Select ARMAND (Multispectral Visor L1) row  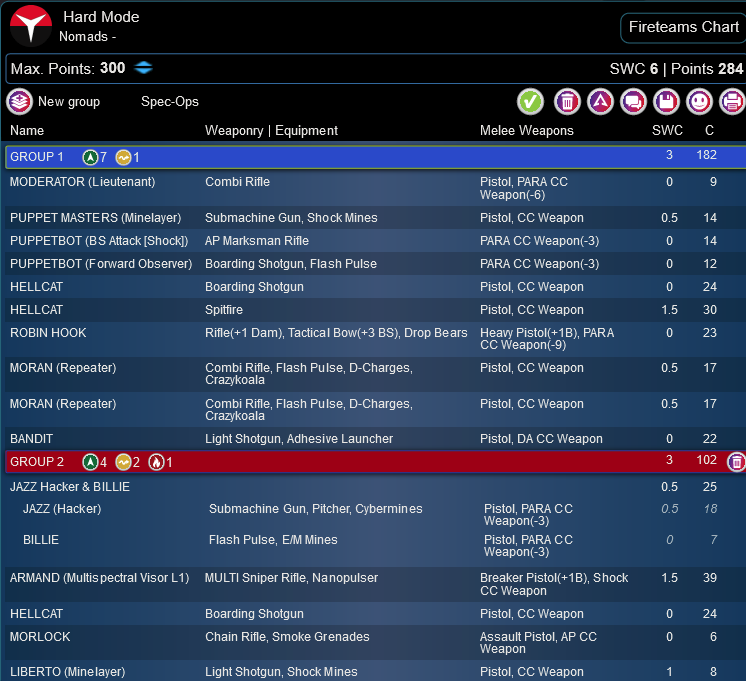[375, 583]
